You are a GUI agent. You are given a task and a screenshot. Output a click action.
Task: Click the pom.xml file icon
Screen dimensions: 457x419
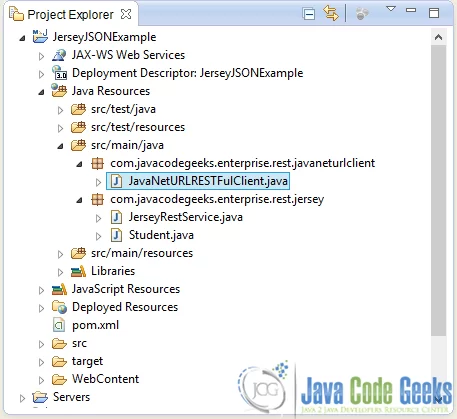59,325
